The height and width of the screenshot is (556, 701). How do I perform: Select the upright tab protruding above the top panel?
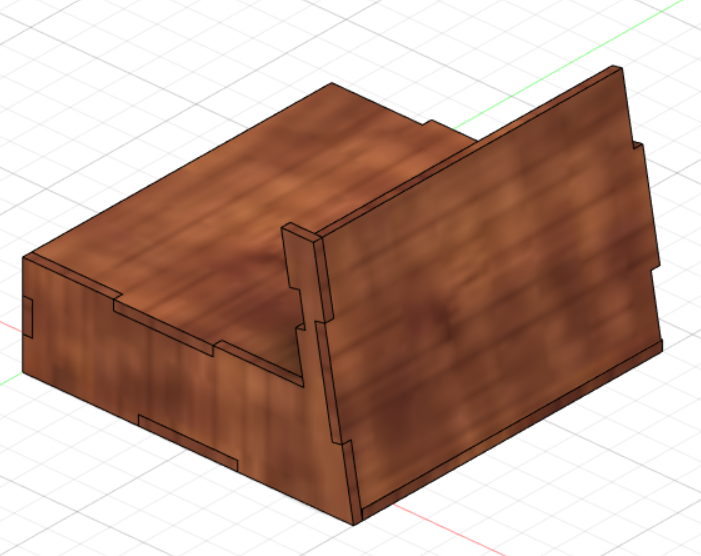pos(299,268)
